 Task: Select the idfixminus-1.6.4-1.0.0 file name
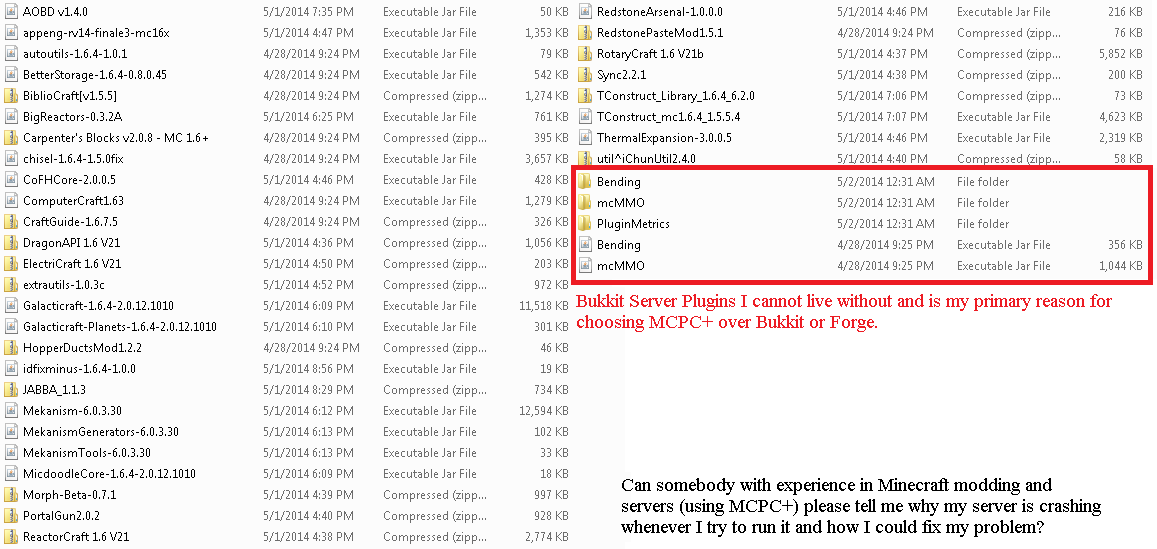click(x=79, y=369)
